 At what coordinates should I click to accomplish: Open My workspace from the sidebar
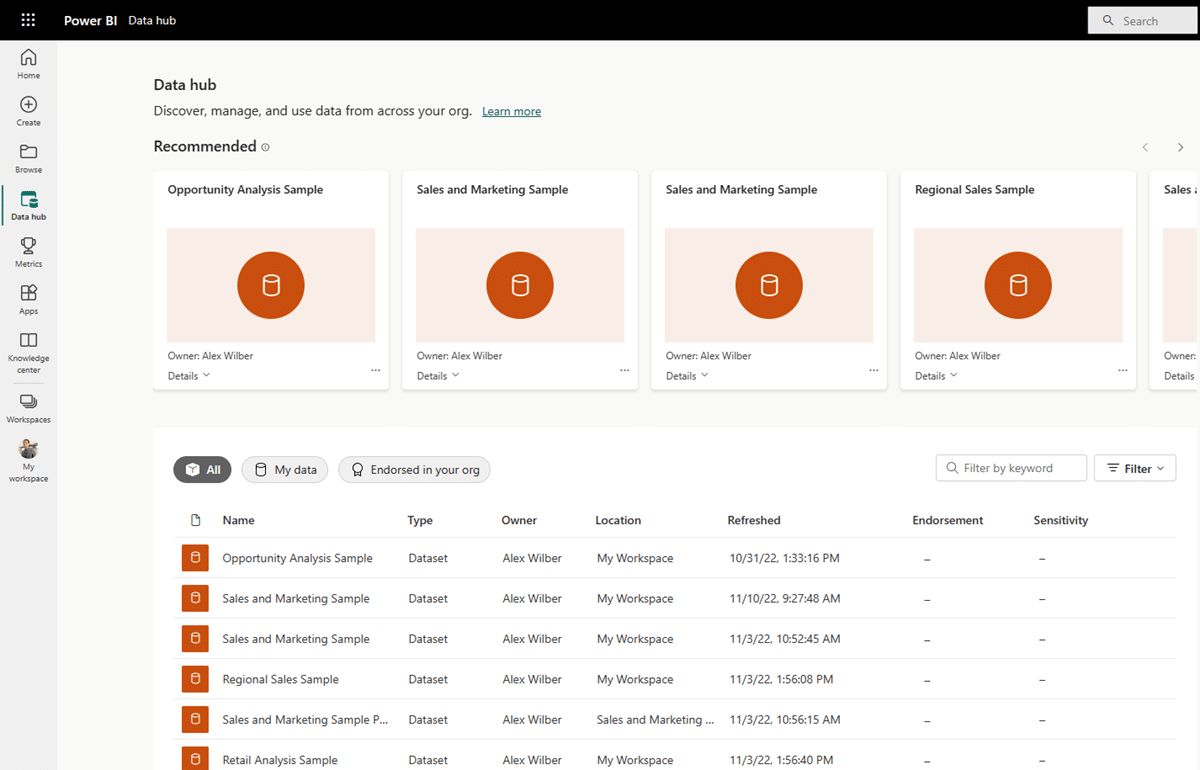[28, 460]
